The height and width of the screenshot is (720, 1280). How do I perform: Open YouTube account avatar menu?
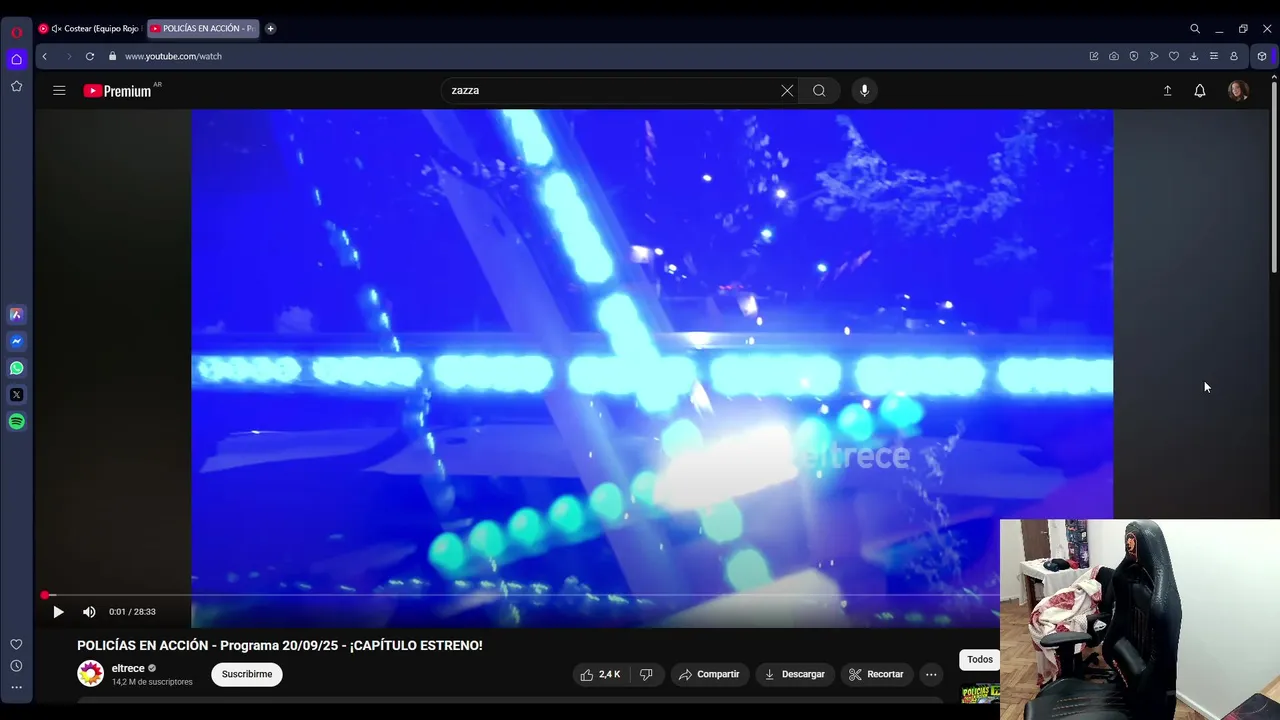(x=1238, y=90)
